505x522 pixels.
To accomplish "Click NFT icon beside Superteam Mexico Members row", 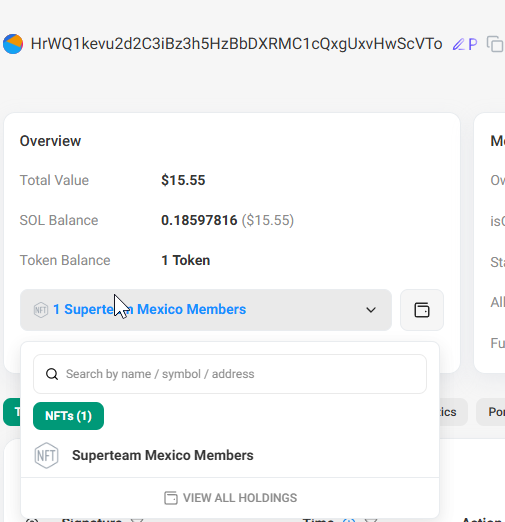I will [46, 455].
